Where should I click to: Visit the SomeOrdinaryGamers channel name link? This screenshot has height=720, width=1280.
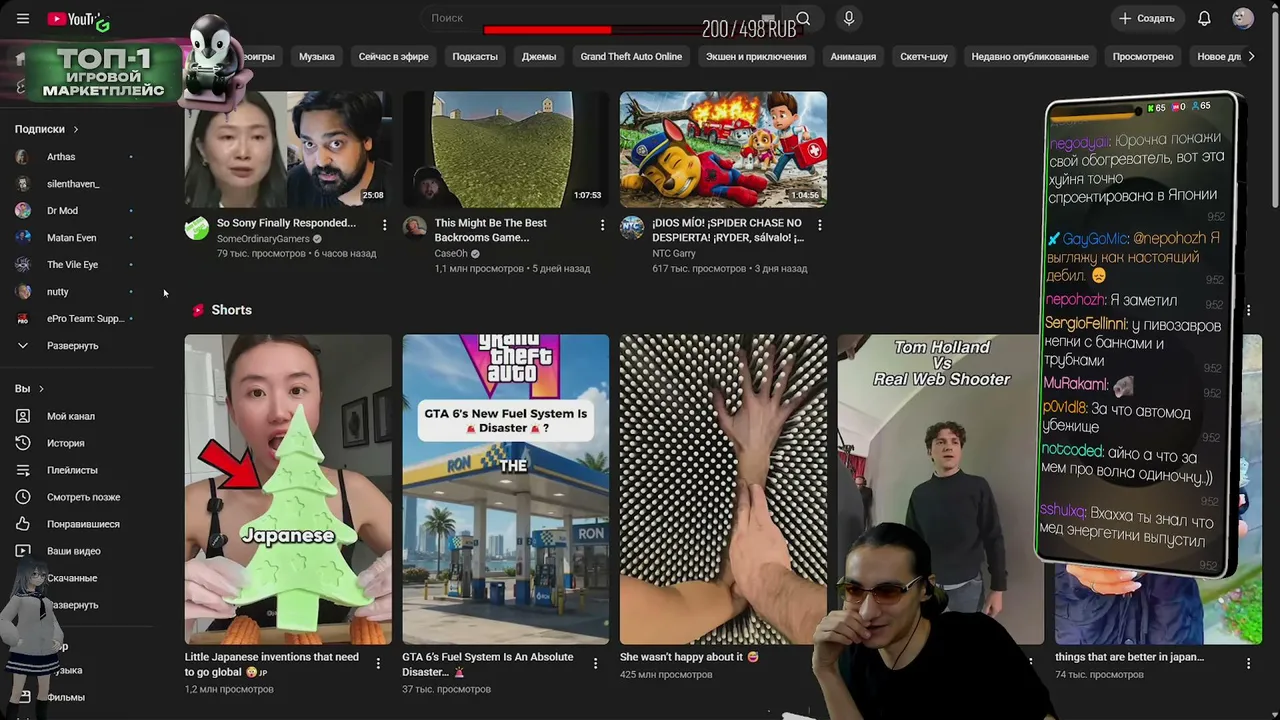tap(263, 239)
